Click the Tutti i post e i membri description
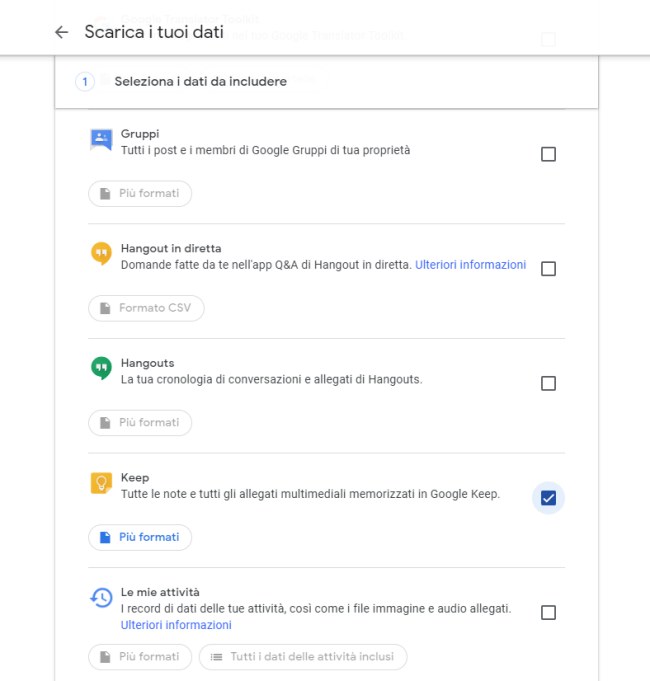Viewport: 650px width, 681px height. (265, 150)
